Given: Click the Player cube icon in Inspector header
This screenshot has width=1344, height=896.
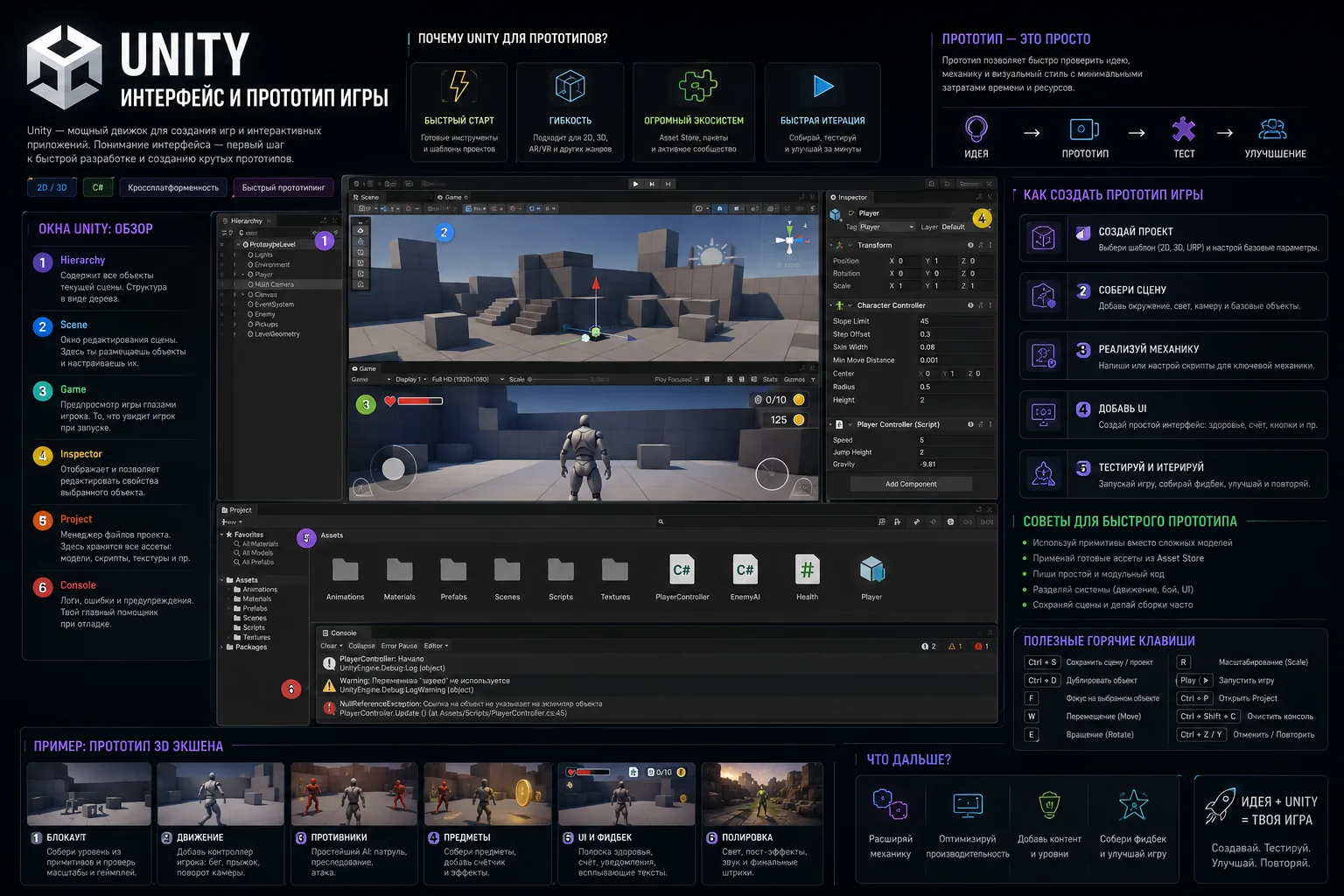Looking at the screenshot, I should point(835,214).
